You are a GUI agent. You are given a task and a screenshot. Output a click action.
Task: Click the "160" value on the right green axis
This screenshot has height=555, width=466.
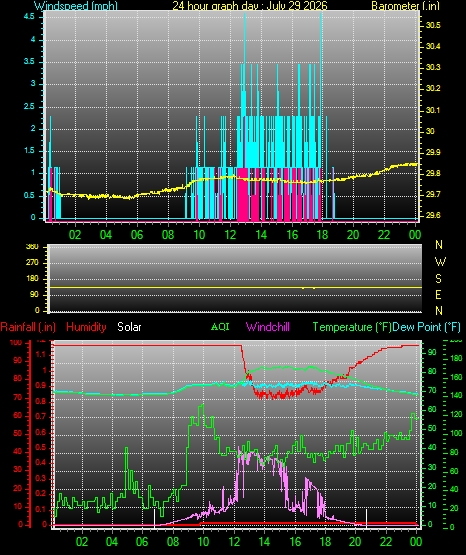[456, 378]
